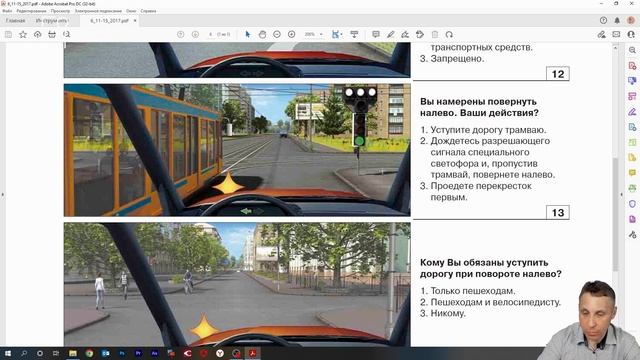Send file by email envelope icon

616,35
